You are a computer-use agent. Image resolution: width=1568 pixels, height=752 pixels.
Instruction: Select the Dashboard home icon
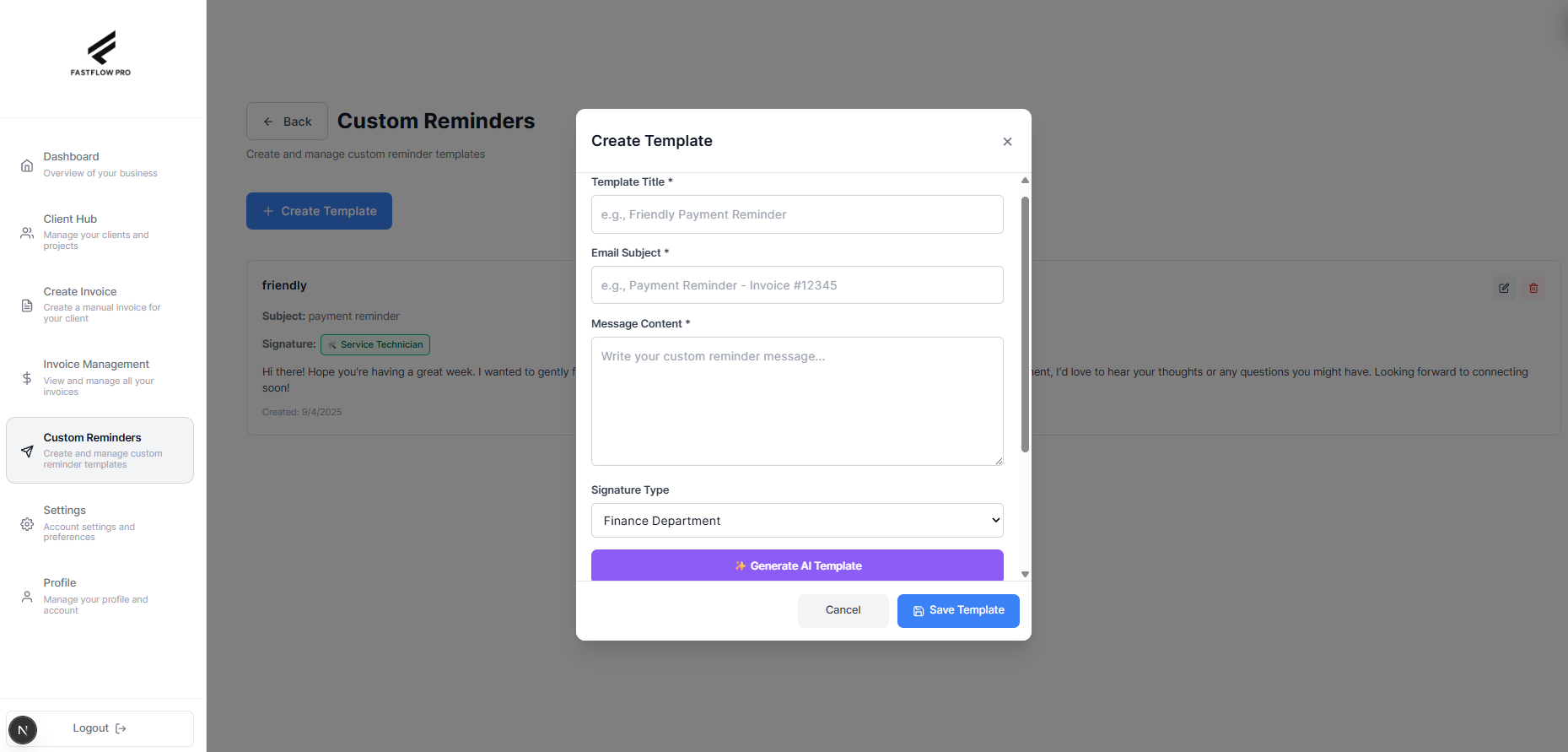click(26, 165)
